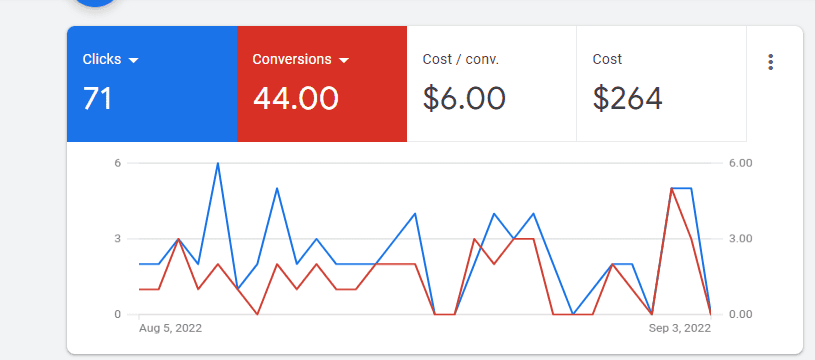The image size is (815, 360).
Task: Click the arrow beside Clicks metric
Action: [134, 60]
